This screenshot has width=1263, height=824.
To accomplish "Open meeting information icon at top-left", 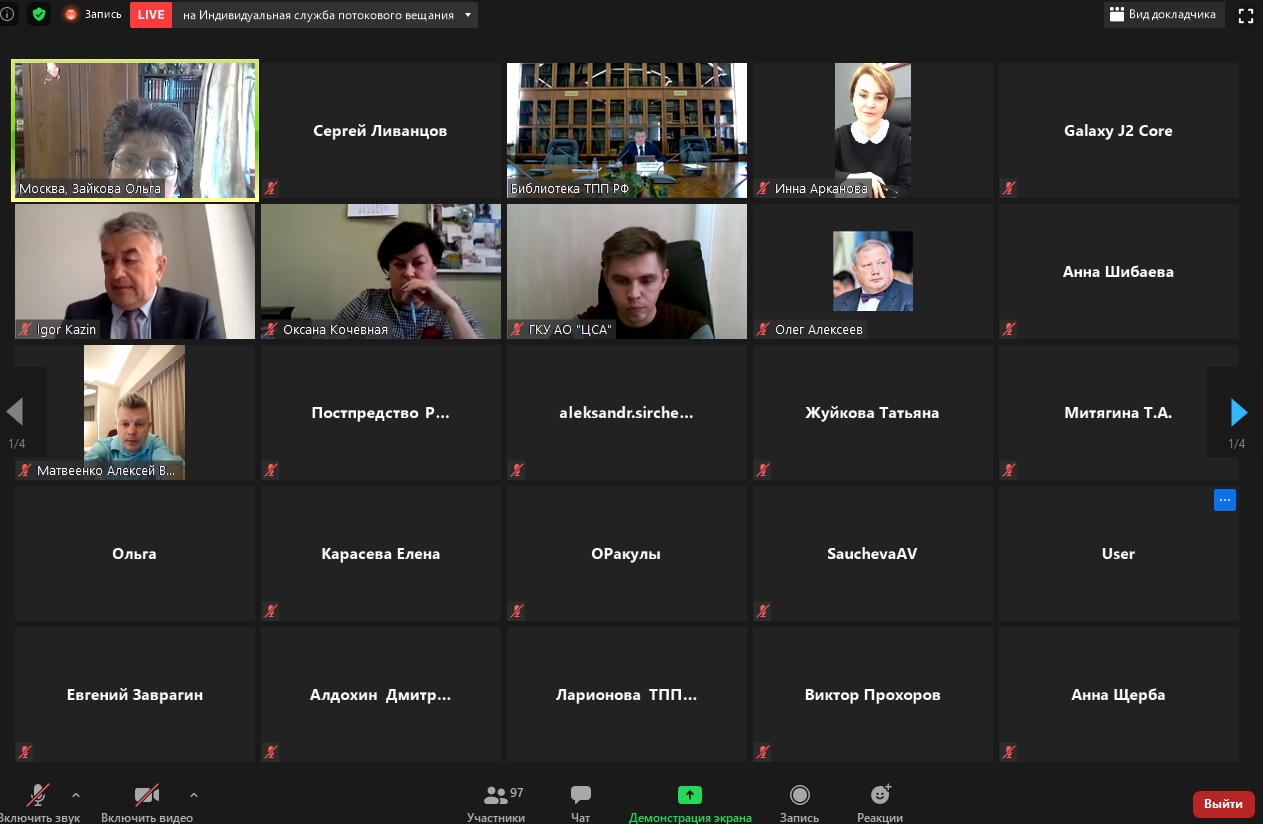I will (8, 15).
